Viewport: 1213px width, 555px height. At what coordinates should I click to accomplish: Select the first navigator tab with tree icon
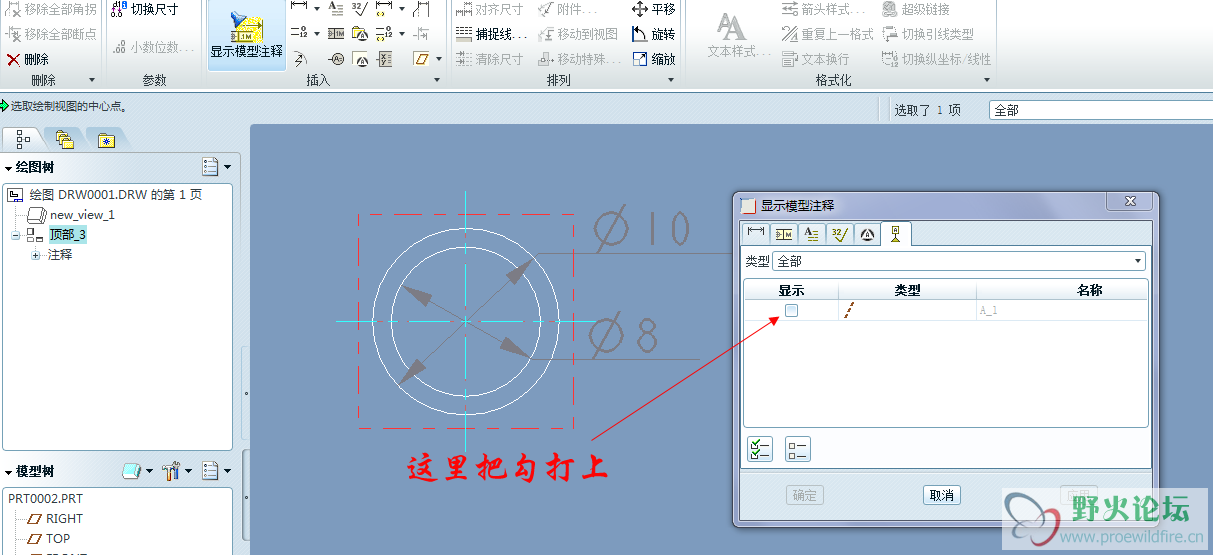pos(23,139)
